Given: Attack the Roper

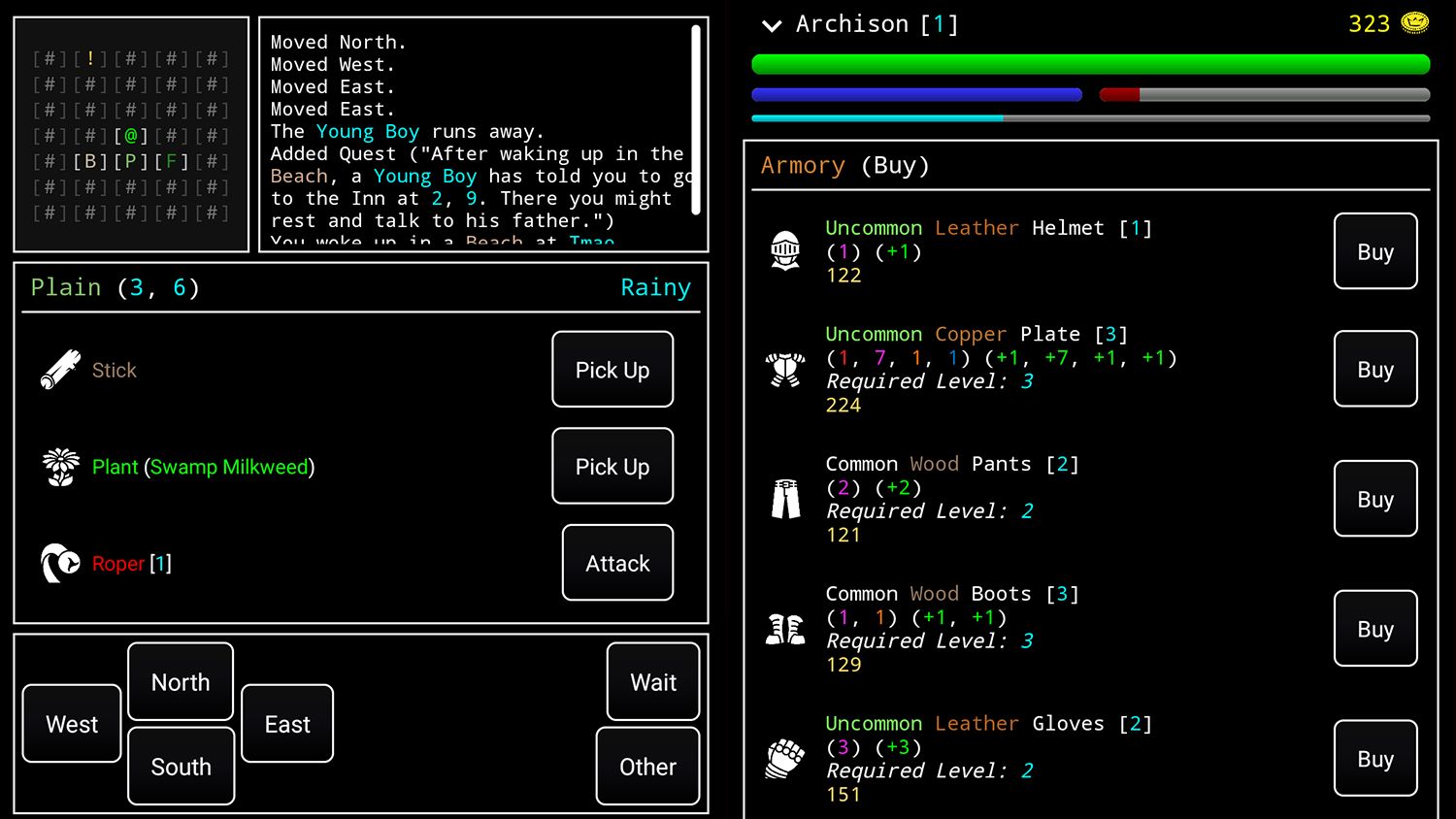Looking at the screenshot, I should pyautogui.click(x=617, y=563).
